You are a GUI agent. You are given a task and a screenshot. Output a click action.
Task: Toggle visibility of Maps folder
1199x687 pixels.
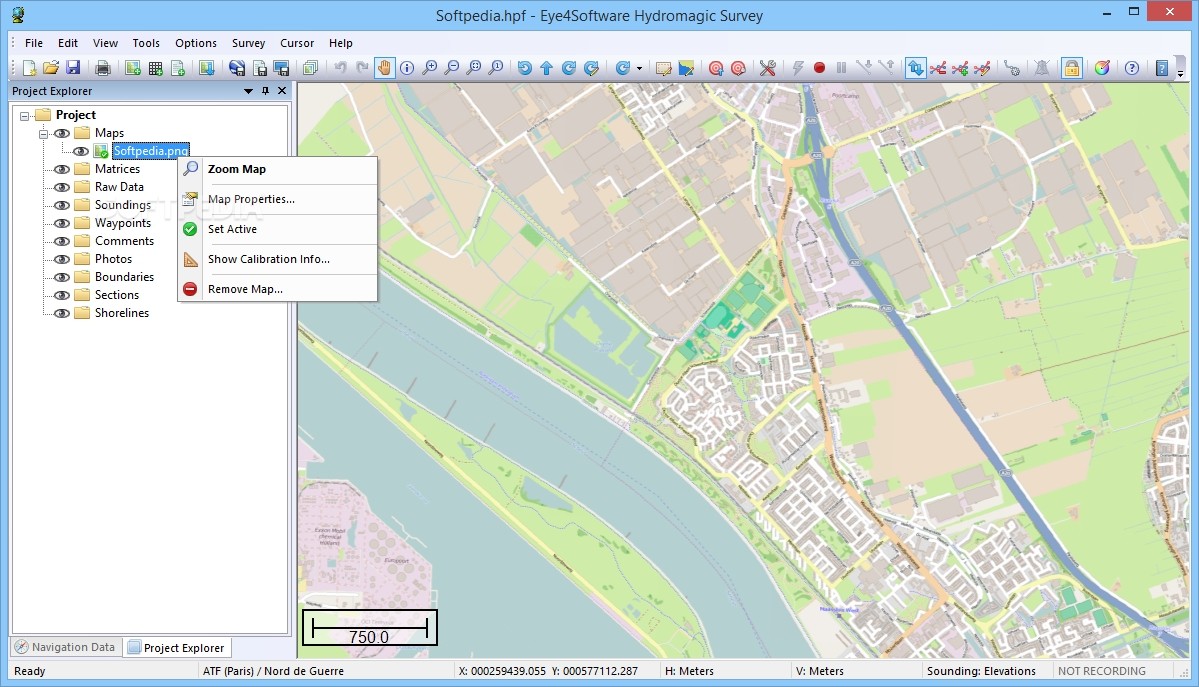tap(62, 133)
